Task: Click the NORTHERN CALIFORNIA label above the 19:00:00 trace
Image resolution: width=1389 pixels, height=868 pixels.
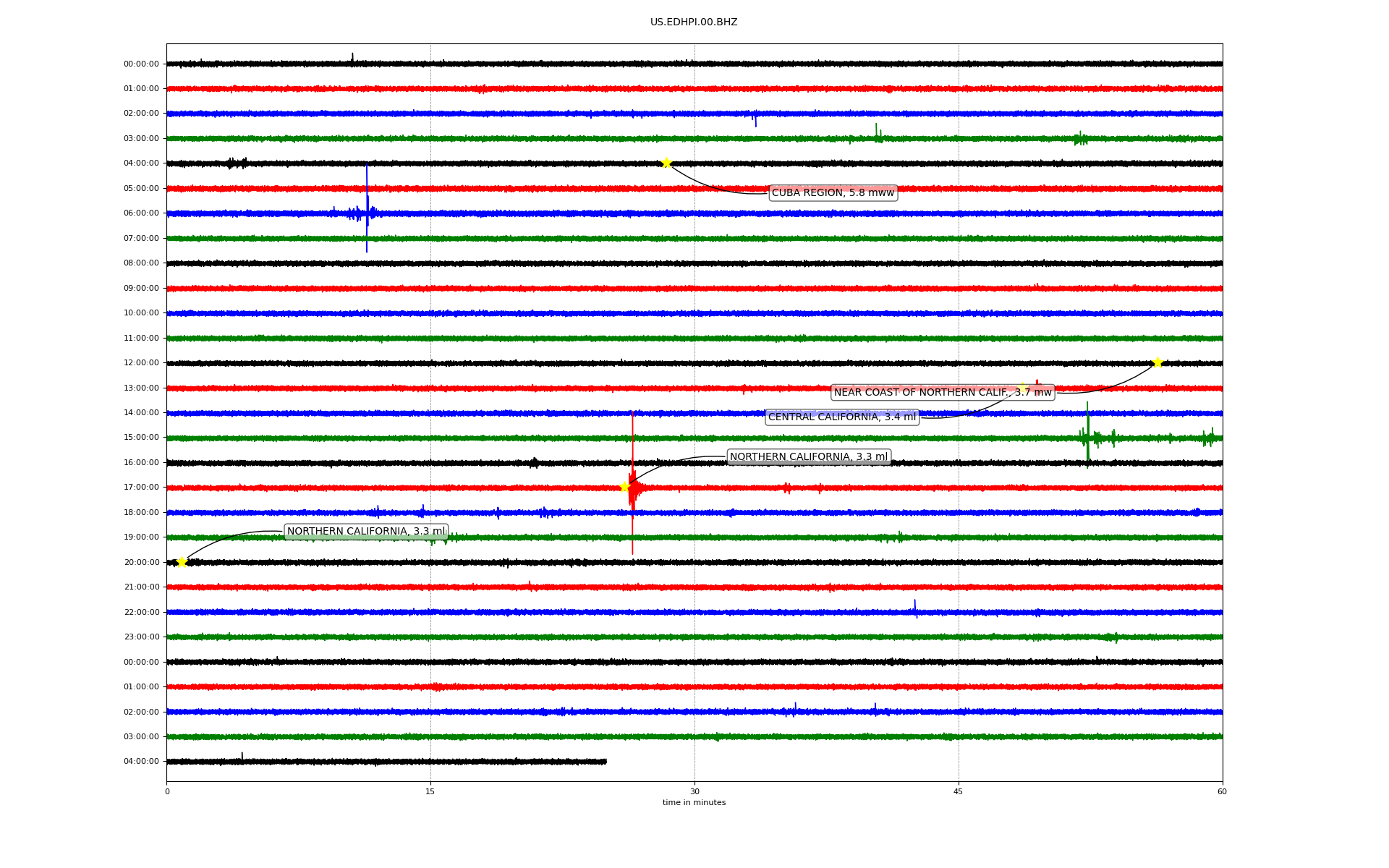Action: (366, 532)
